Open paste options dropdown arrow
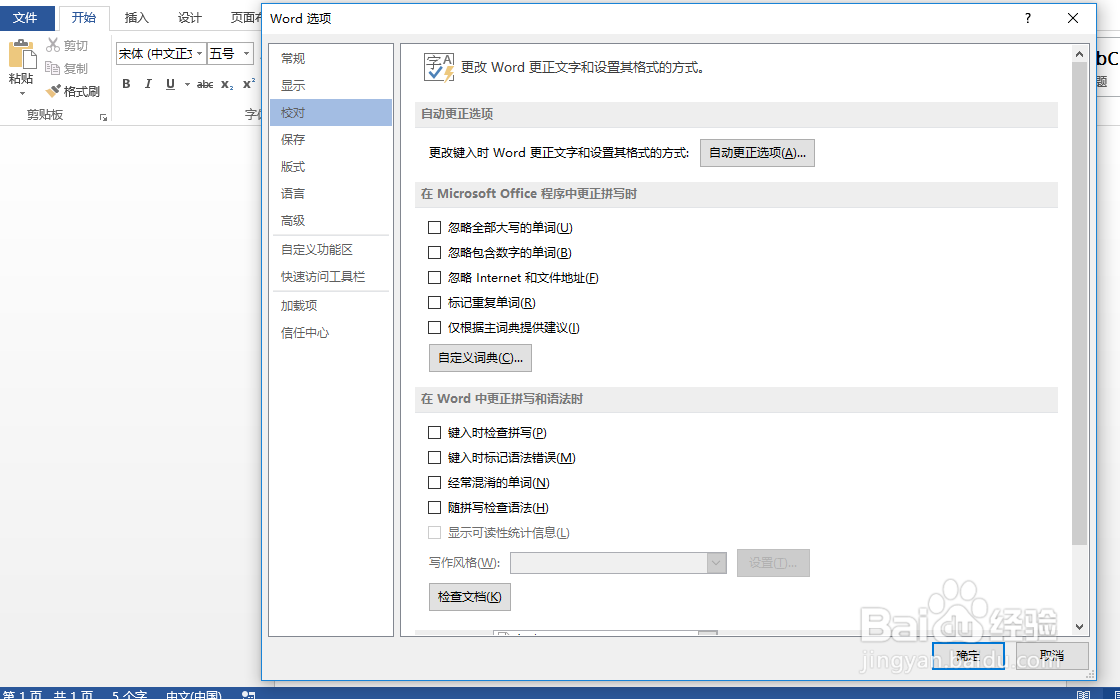The image size is (1120, 699). pyautogui.click(x=21, y=94)
